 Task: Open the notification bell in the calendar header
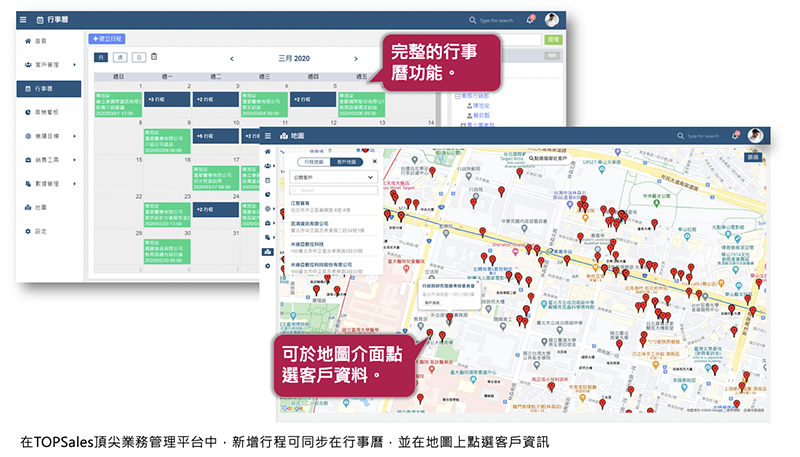pos(530,19)
